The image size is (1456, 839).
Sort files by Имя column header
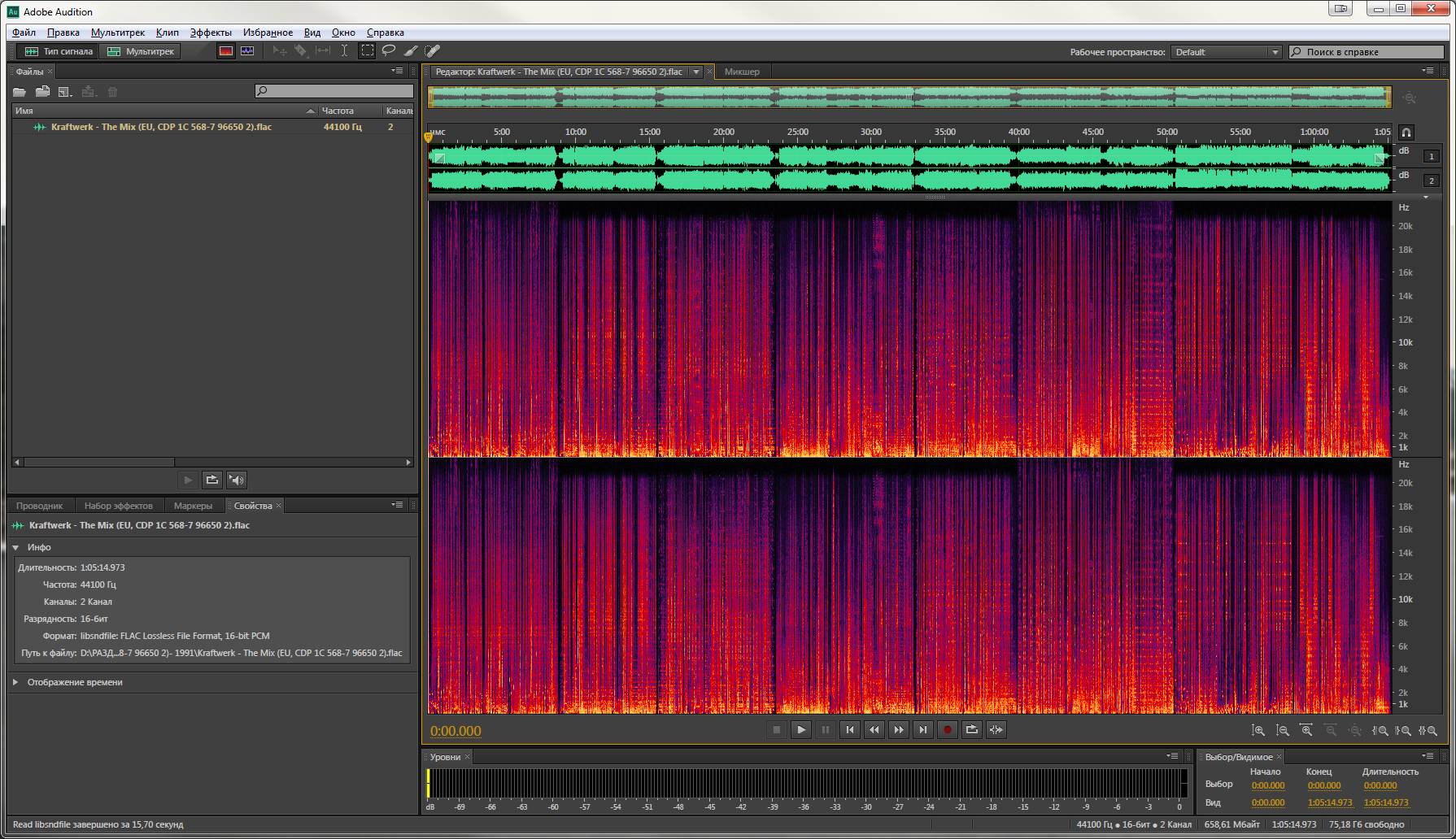point(164,111)
